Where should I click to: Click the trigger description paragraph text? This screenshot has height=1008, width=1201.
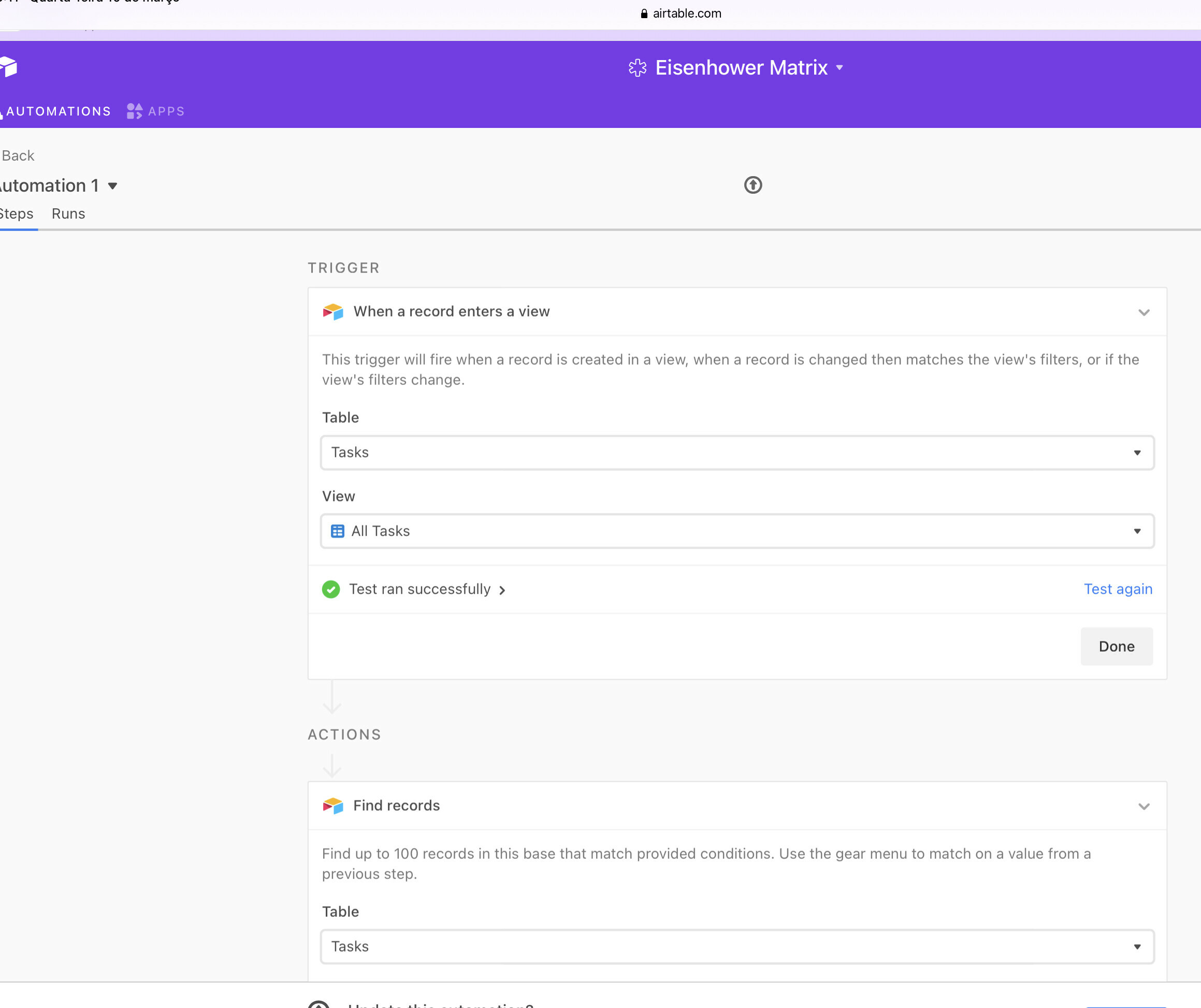click(x=730, y=370)
